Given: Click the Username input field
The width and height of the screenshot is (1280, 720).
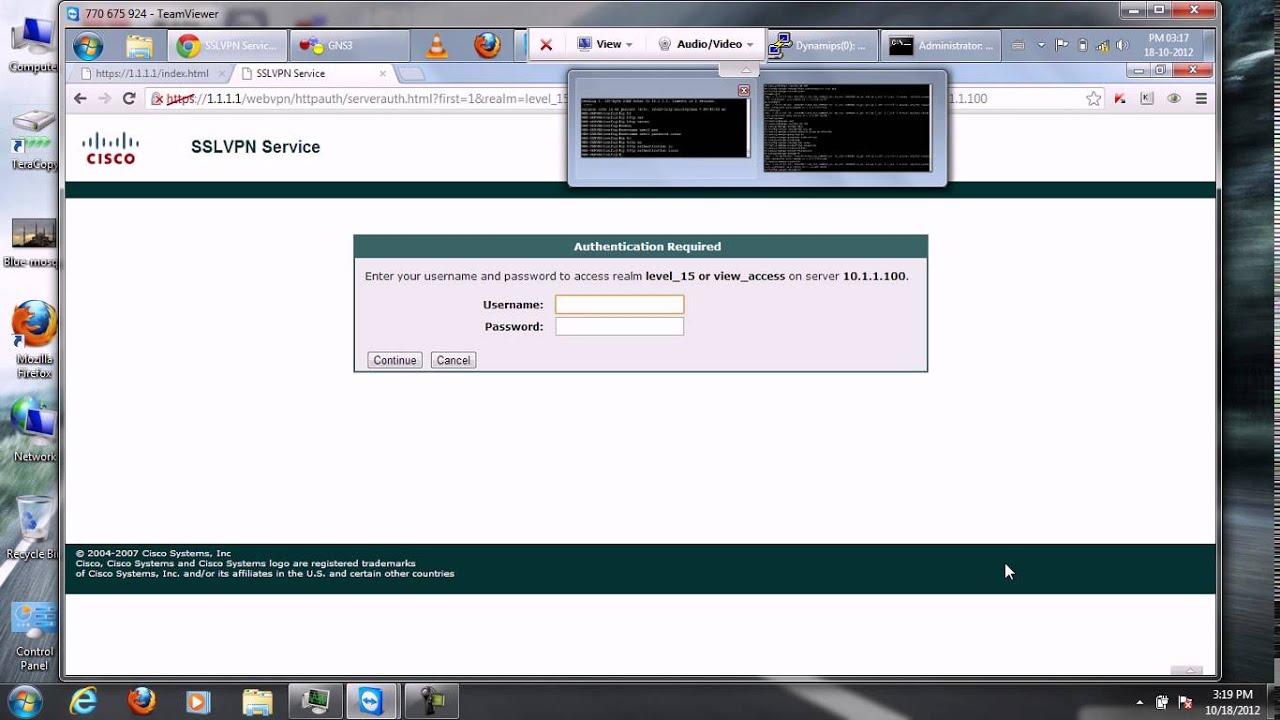Looking at the screenshot, I should pos(619,304).
